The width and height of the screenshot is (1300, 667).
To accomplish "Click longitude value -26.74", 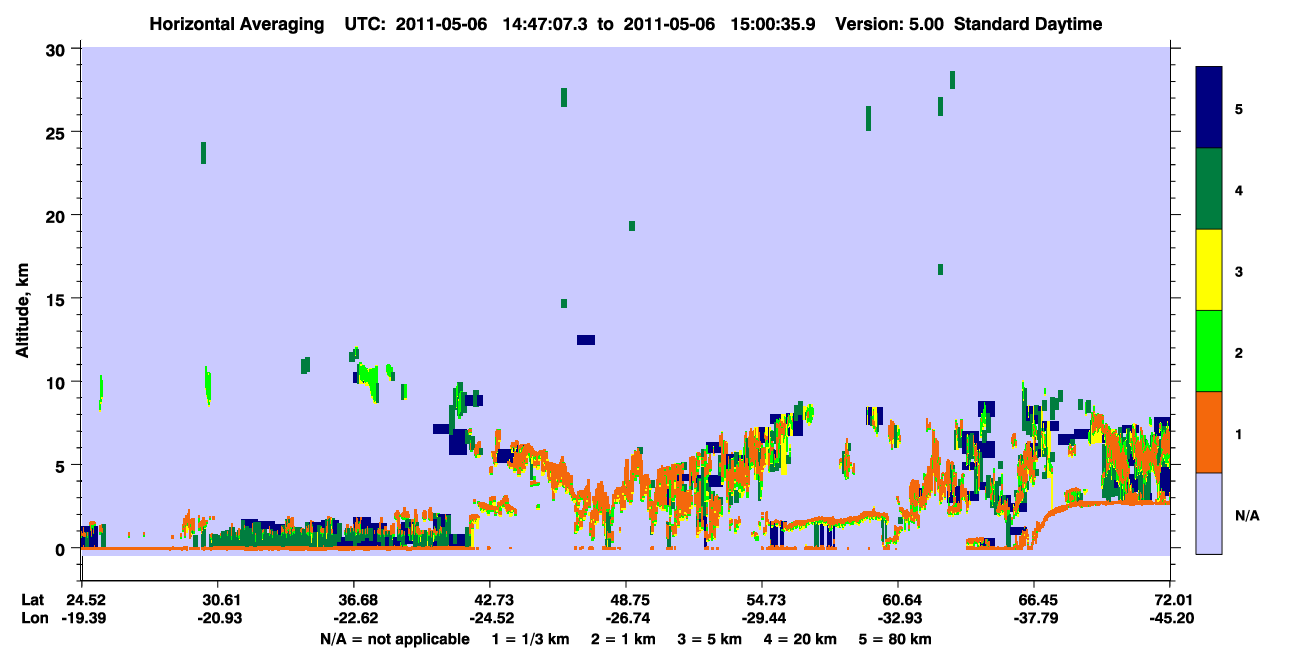I will click(626, 619).
